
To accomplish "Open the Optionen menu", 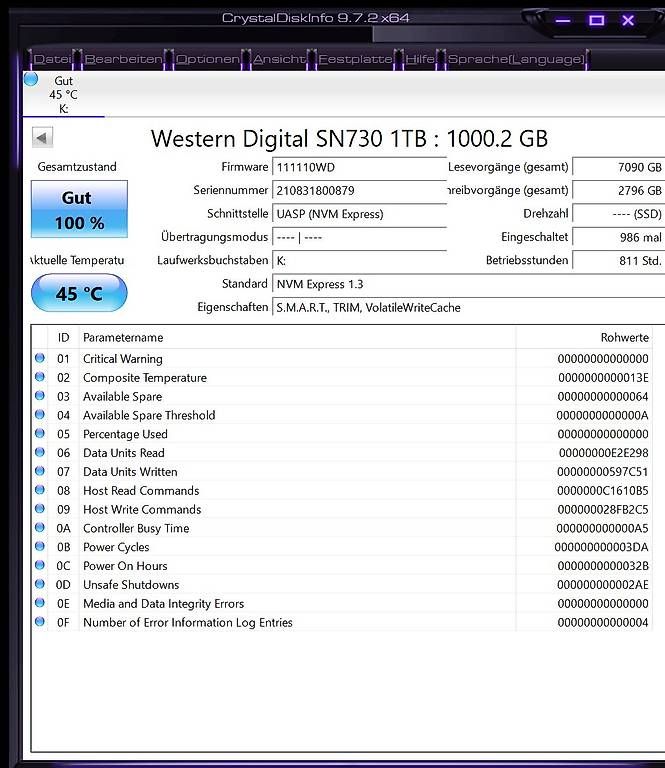I will [x=208, y=59].
